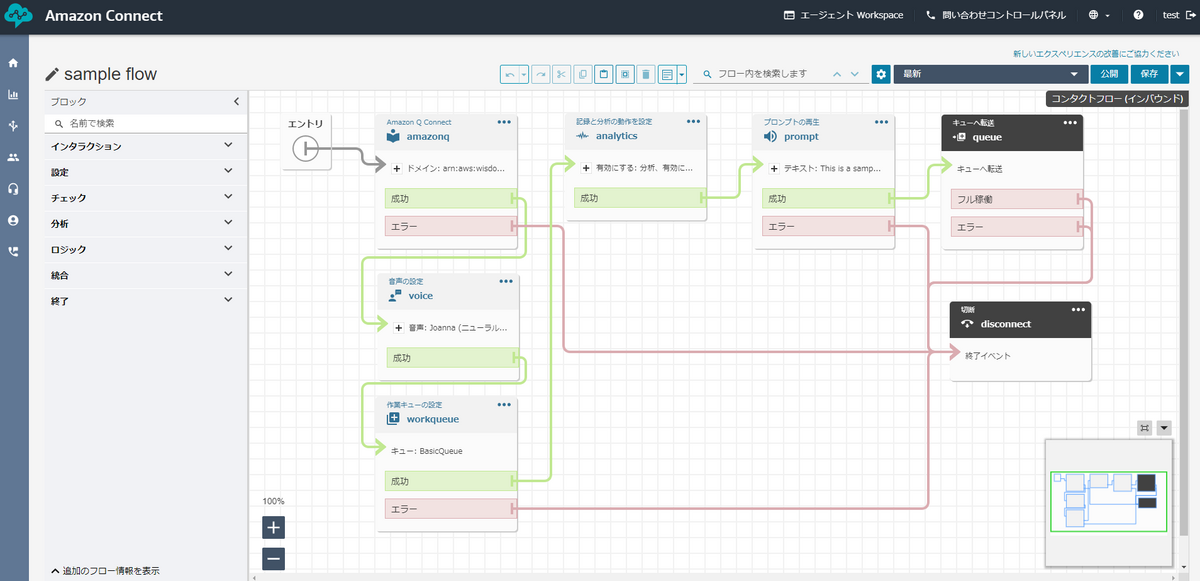Show 追加のフロー情報を表示 section
The height and width of the screenshot is (581, 1200).
pyautogui.click(x=105, y=571)
